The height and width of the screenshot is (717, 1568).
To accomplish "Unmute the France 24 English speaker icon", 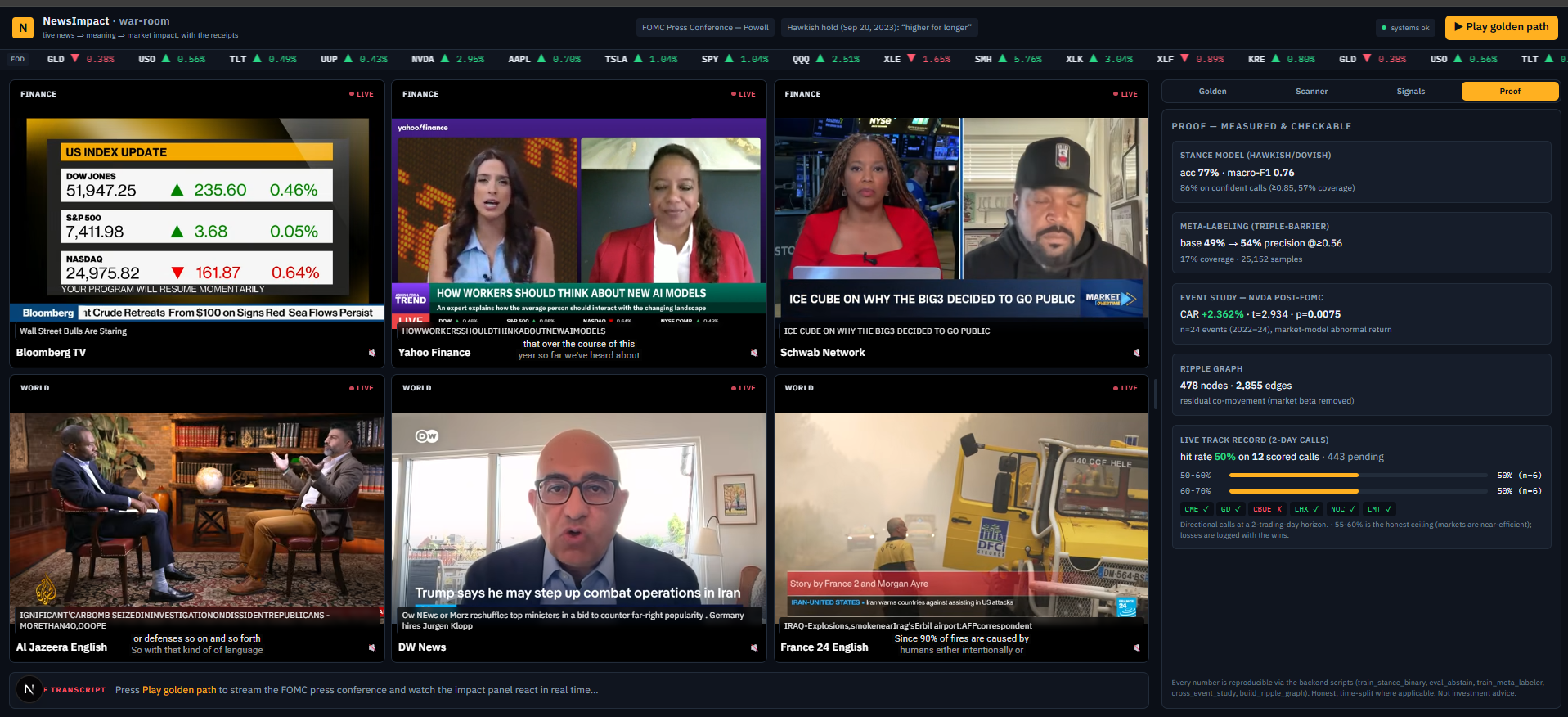I will pyautogui.click(x=1136, y=647).
